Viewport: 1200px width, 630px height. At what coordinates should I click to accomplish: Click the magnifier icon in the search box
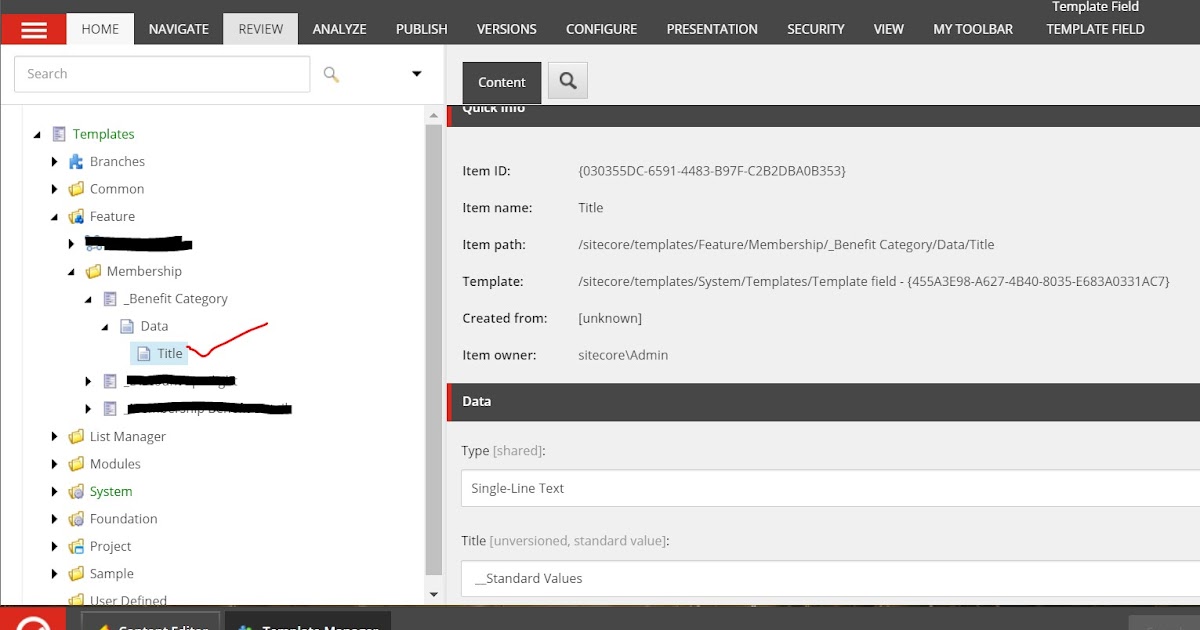331,74
